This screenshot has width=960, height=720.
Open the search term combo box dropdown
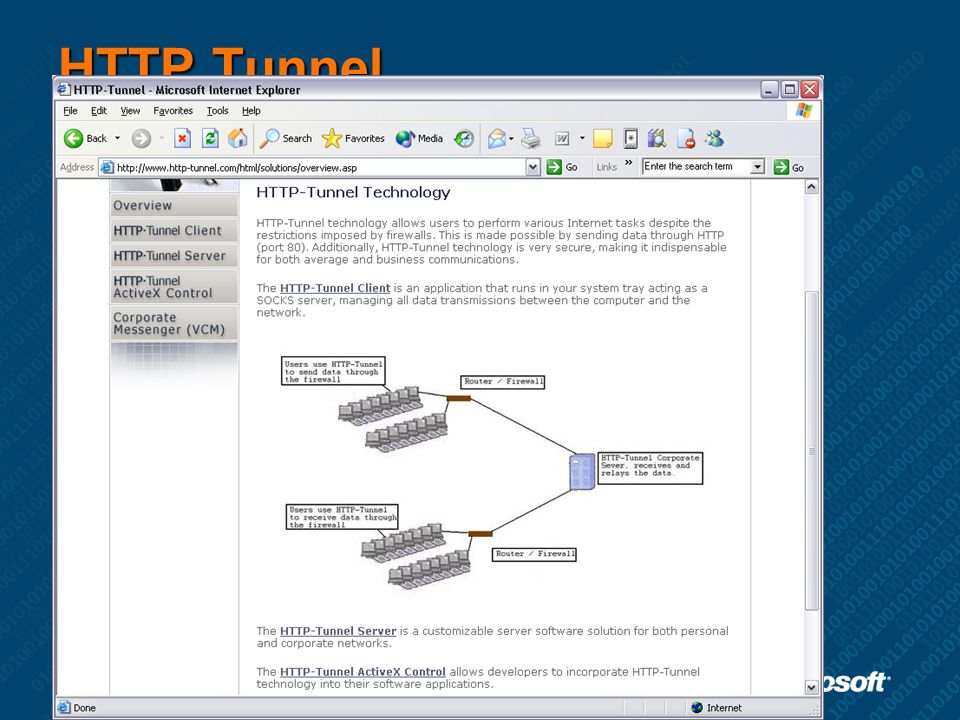pos(758,167)
